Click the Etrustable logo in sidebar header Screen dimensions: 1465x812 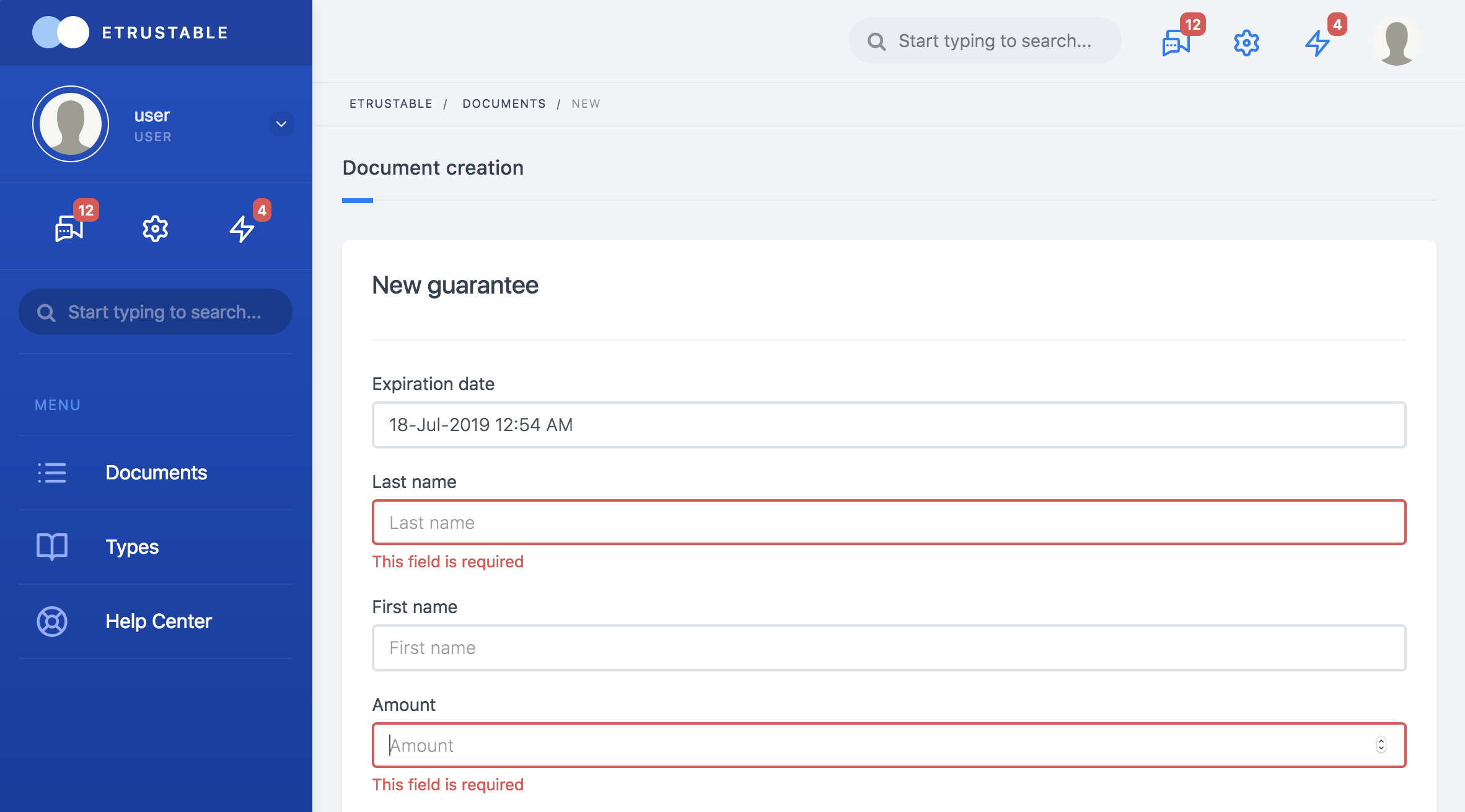tap(61, 32)
